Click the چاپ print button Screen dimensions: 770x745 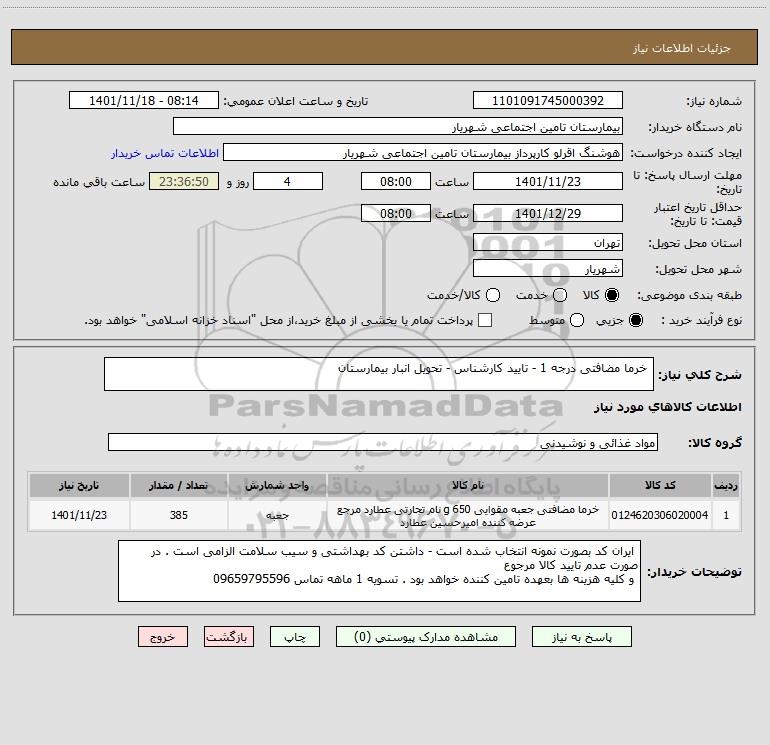[x=295, y=637]
